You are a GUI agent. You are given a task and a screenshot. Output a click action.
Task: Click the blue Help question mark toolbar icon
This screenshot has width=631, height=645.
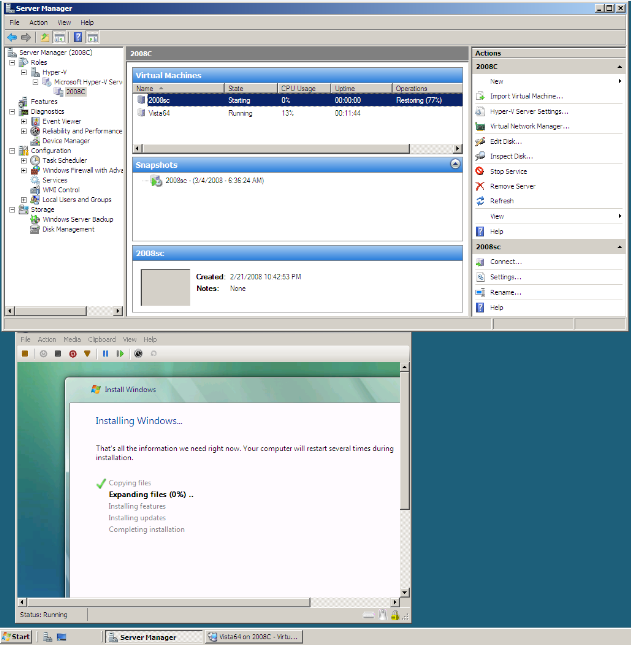click(x=78, y=37)
